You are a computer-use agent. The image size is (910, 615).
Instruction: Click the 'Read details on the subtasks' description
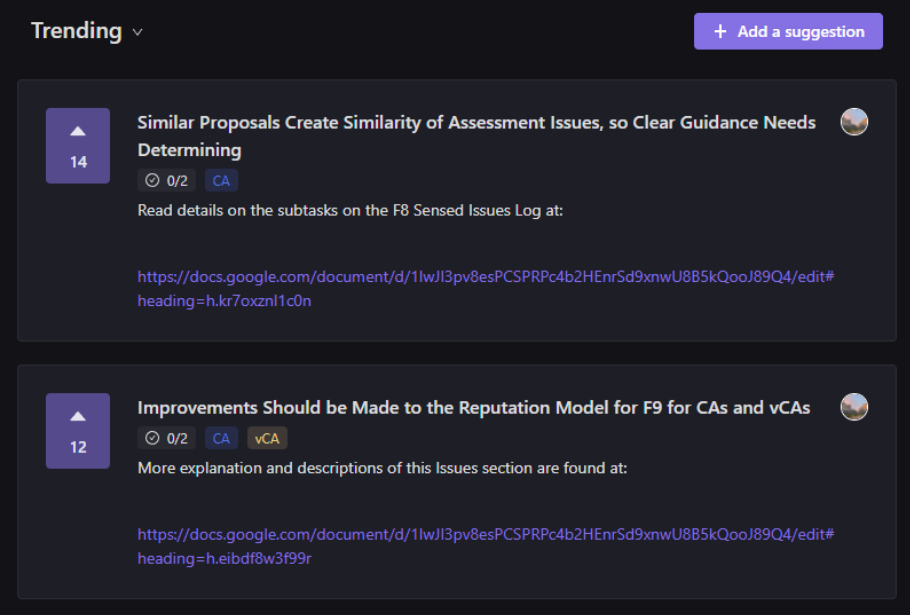point(350,211)
